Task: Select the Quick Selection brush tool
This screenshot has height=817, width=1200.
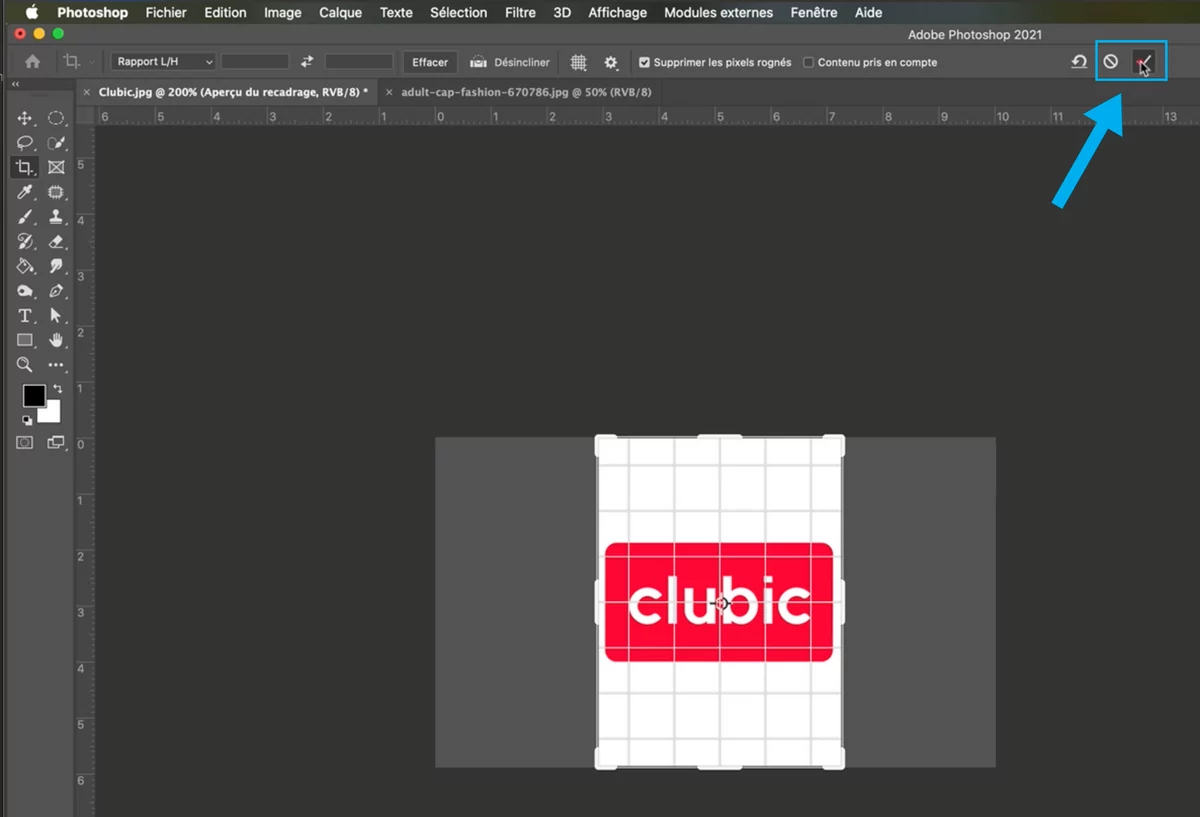Action: [x=56, y=143]
